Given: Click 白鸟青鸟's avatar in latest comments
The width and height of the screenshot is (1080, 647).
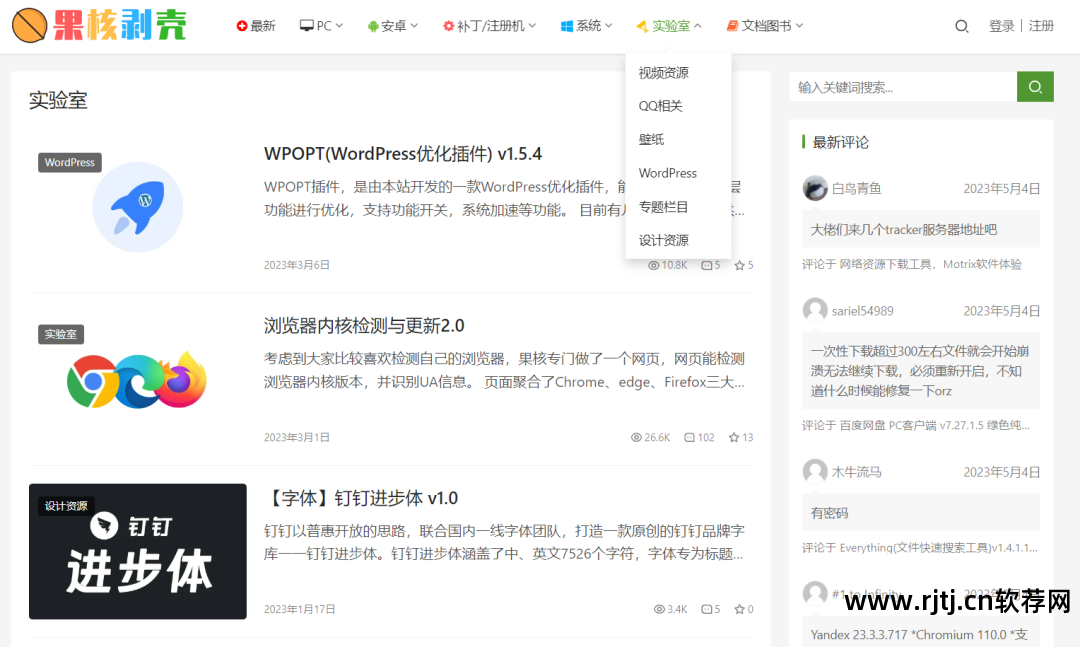Looking at the screenshot, I should pyautogui.click(x=814, y=187).
